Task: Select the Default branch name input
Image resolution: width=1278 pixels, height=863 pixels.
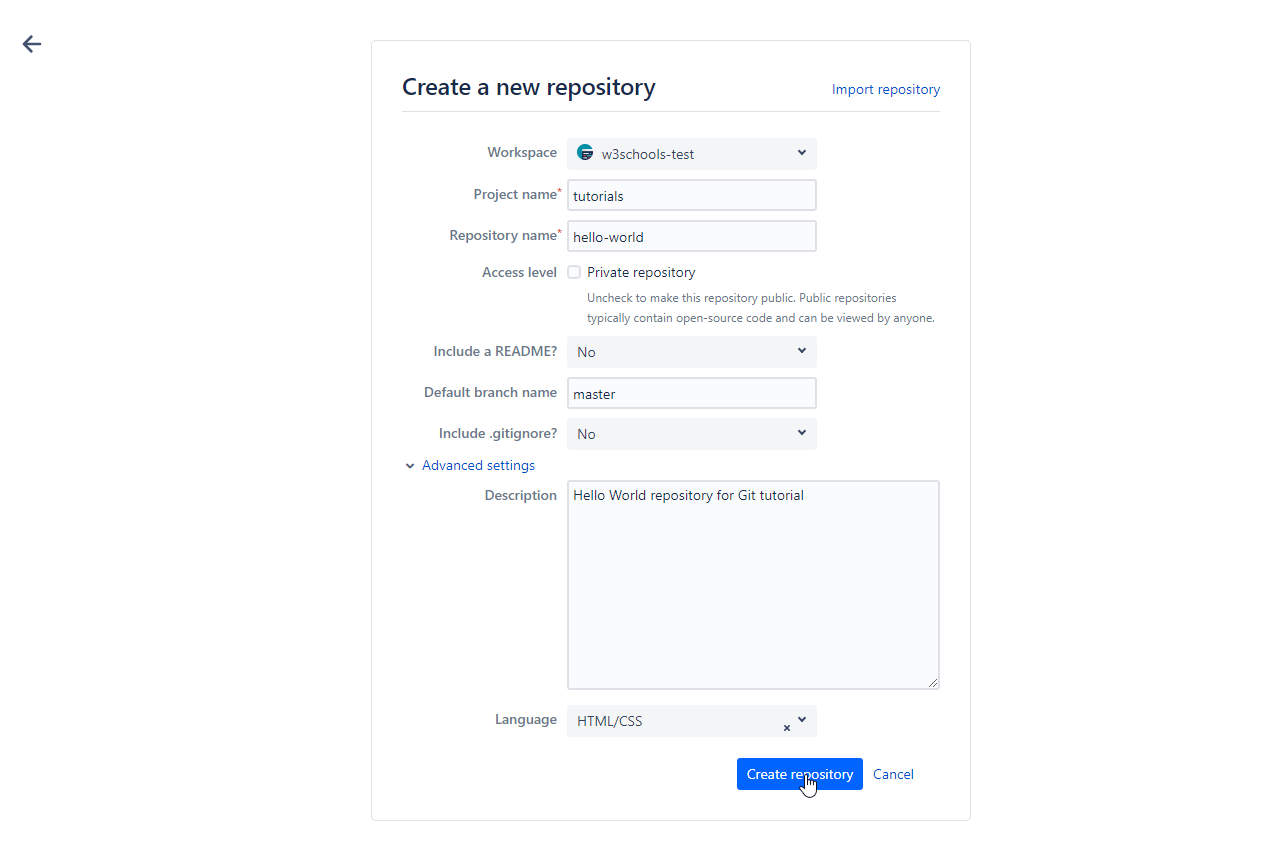Action: coord(691,394)
